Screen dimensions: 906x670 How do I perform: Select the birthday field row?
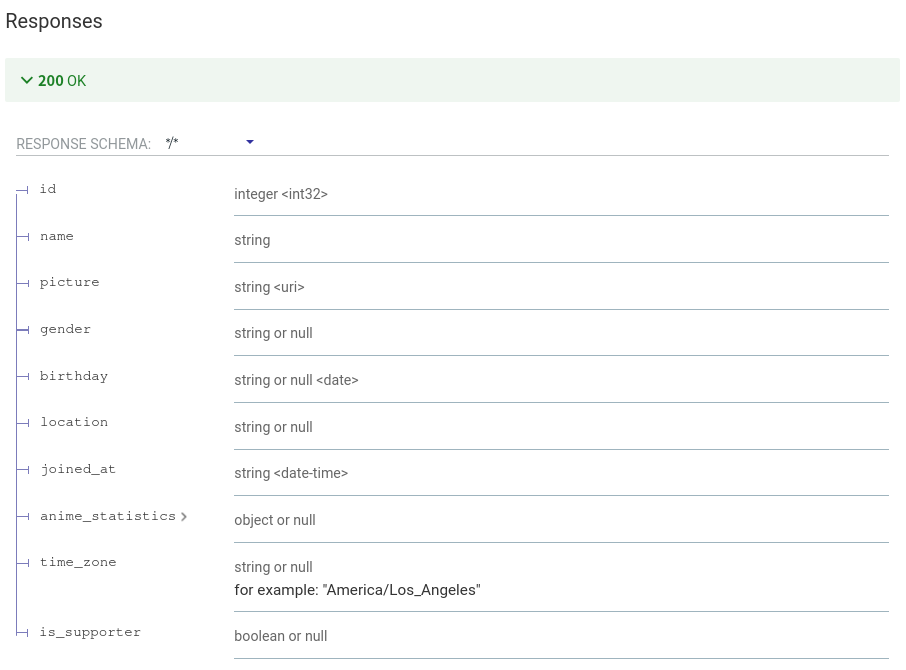(x=74, y=376)
